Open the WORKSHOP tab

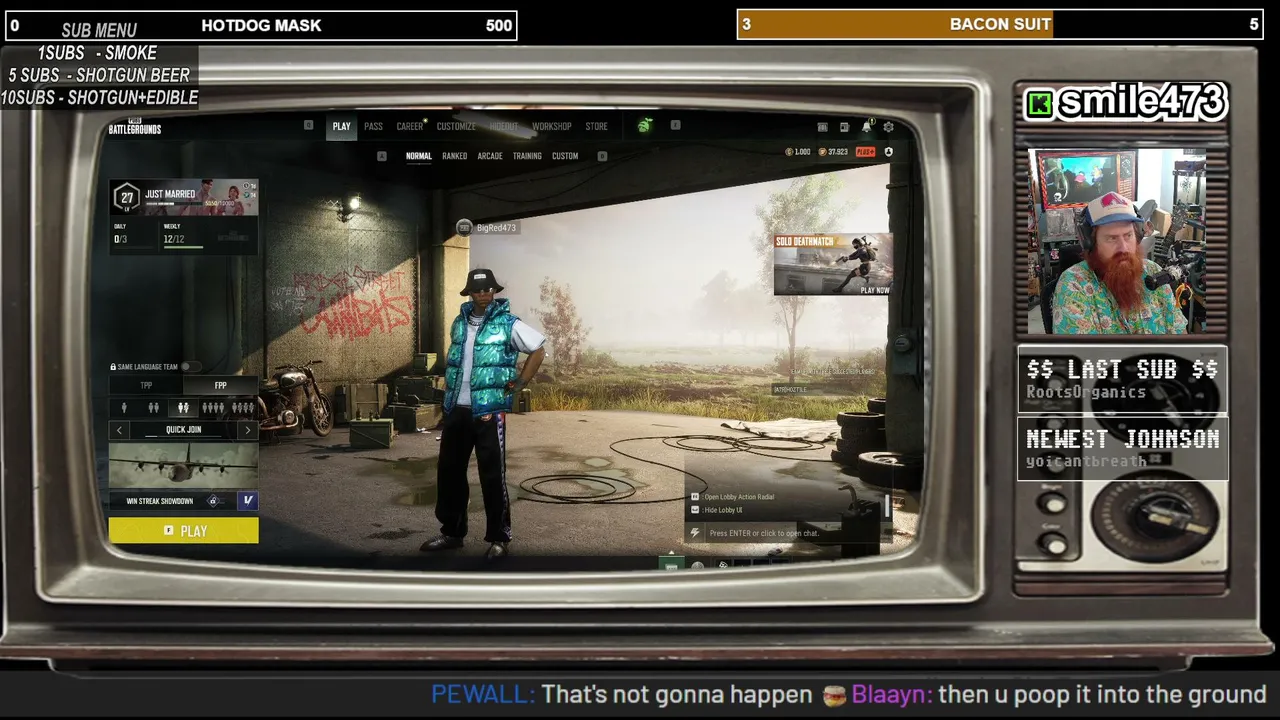click(551, 127)
